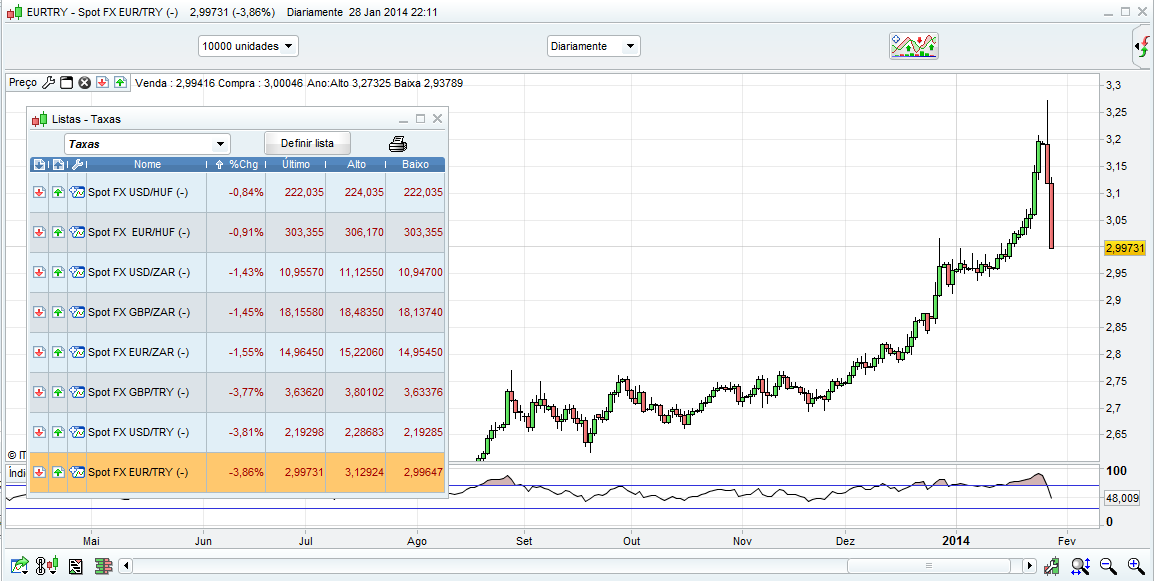Select the Spot FX USD/TRY row
The height and width of the screenshot is (581, 1154).
point(138,432)
